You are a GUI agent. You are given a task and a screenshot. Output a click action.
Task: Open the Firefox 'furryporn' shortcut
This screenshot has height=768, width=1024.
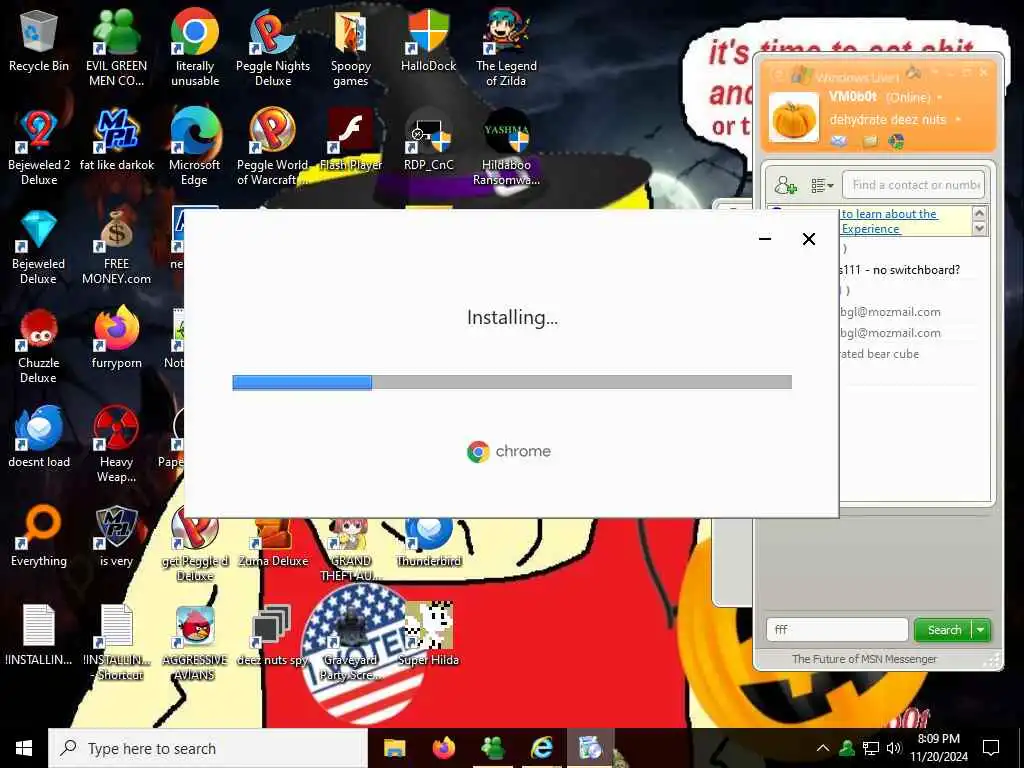tap(116, 338)
